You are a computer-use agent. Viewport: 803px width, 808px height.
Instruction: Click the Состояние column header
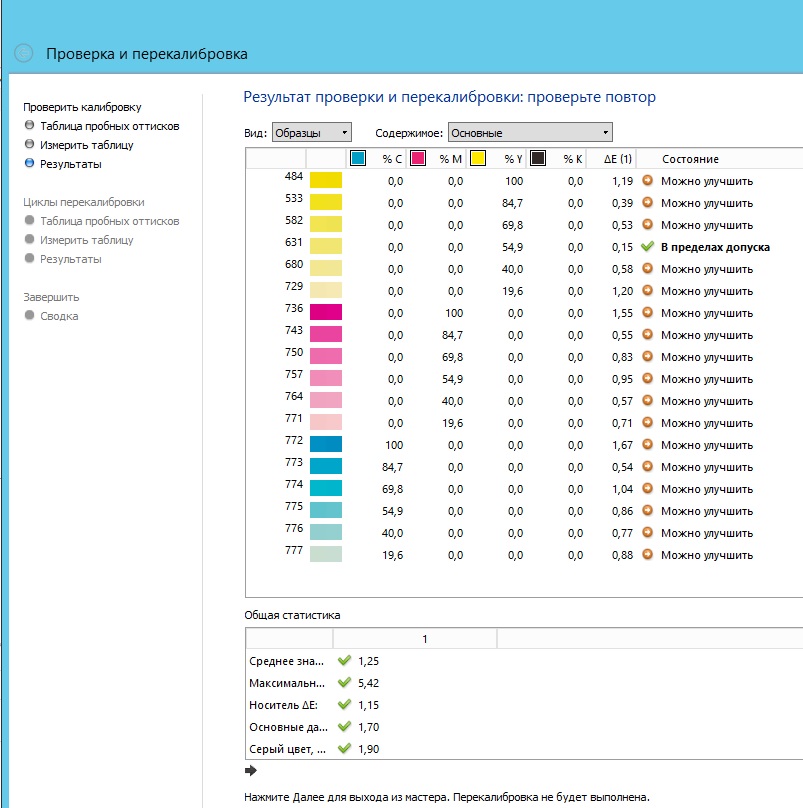coord(690,159)
